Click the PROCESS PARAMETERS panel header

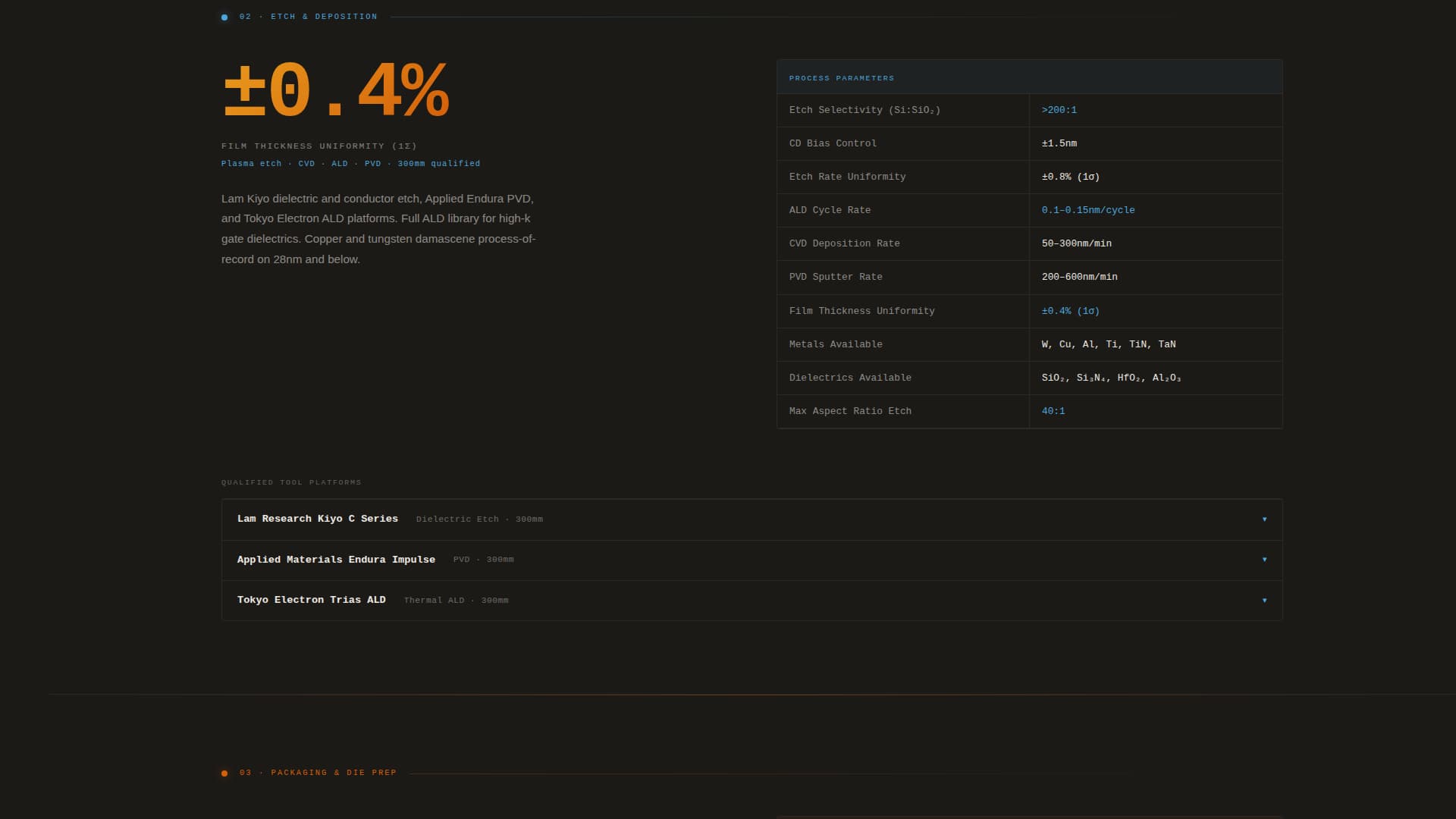click(x=842, y=77)
